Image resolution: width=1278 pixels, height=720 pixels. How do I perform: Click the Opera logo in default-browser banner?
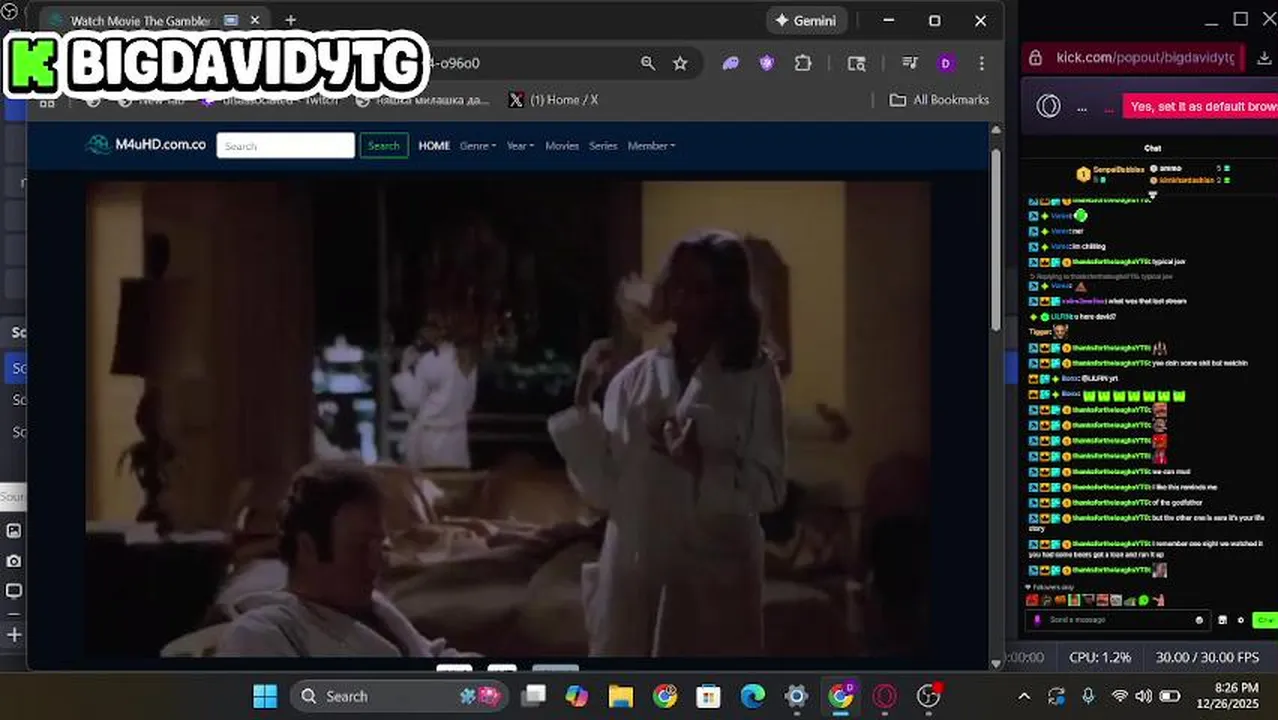tap(1048, 106)
